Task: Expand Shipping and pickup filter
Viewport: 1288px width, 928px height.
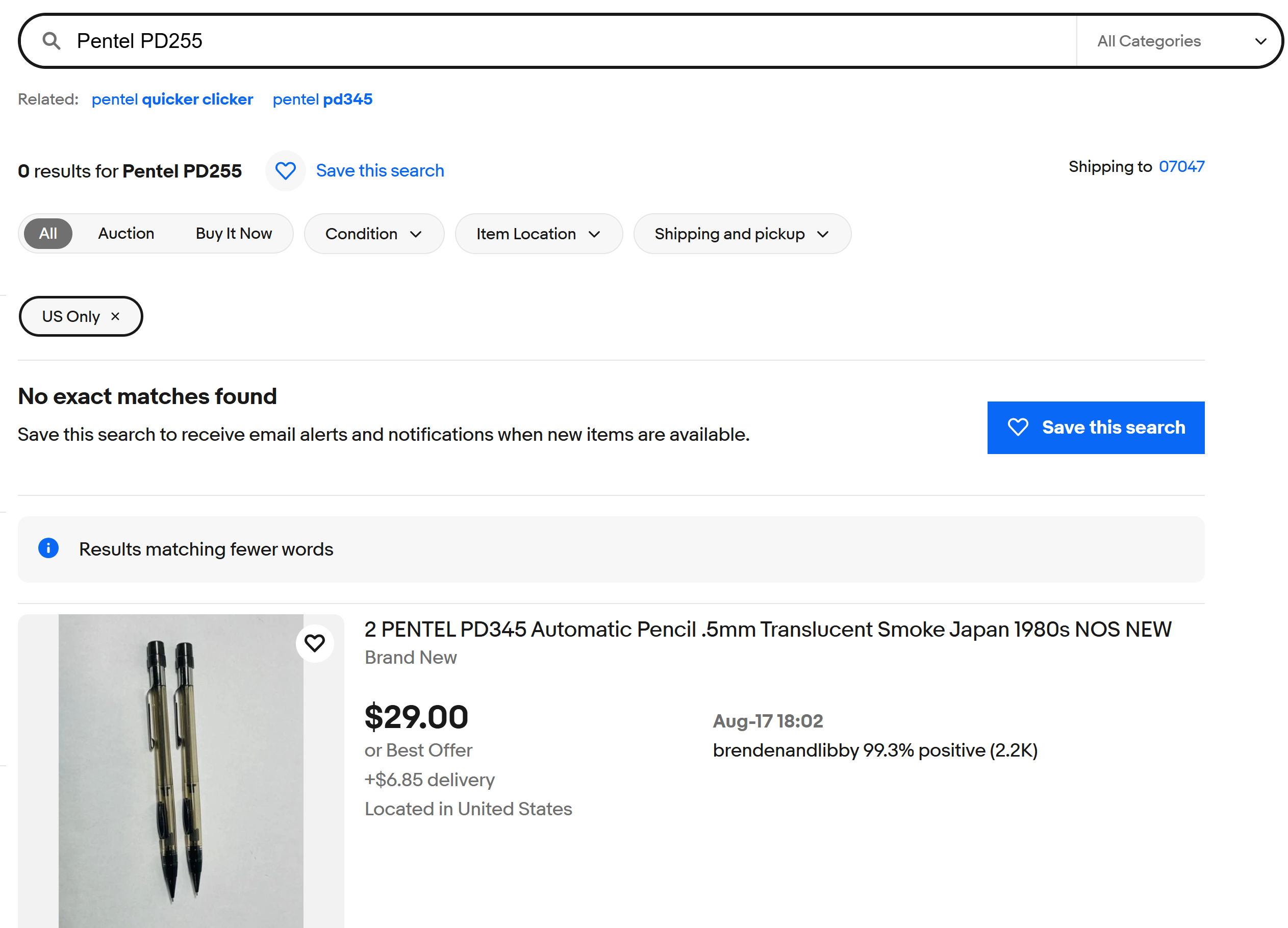Action: 742,234
